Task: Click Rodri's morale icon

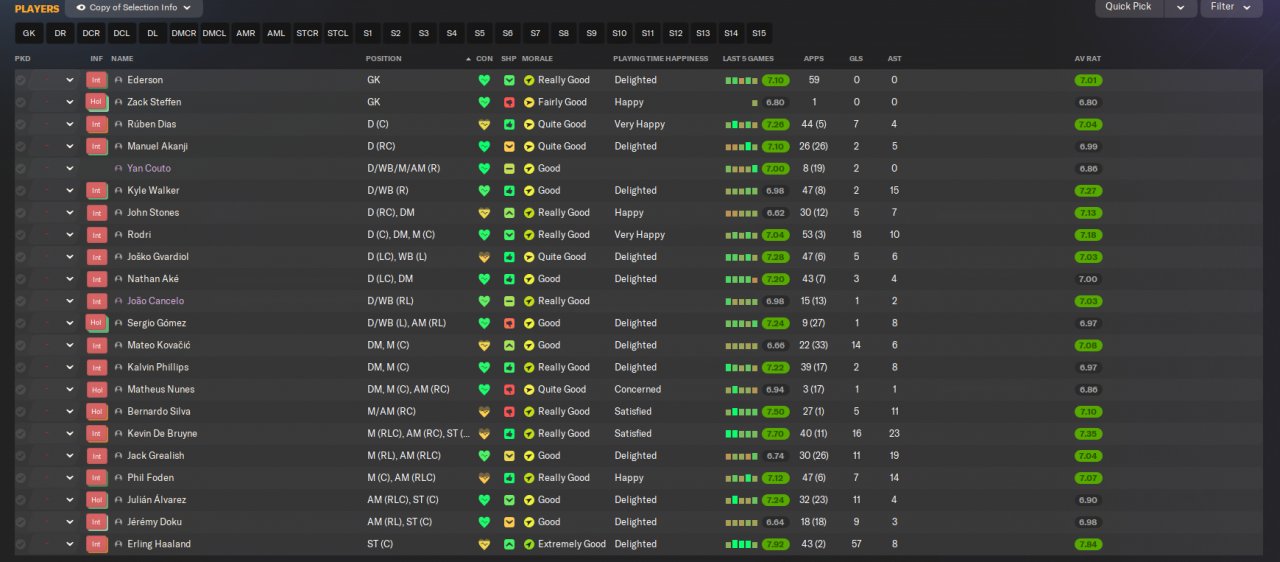Action: tap(529, 235)
